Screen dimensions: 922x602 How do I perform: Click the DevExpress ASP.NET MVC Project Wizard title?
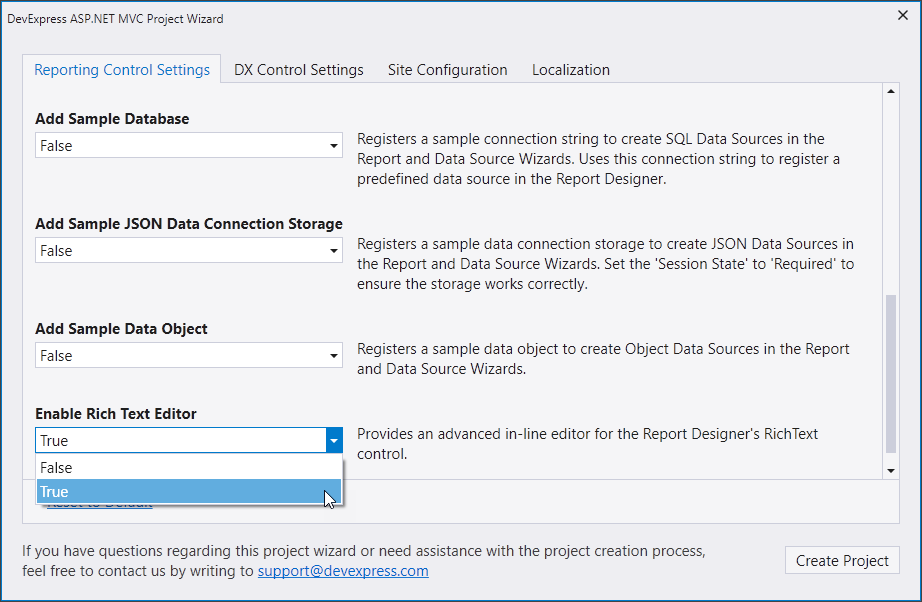point(115,19)
